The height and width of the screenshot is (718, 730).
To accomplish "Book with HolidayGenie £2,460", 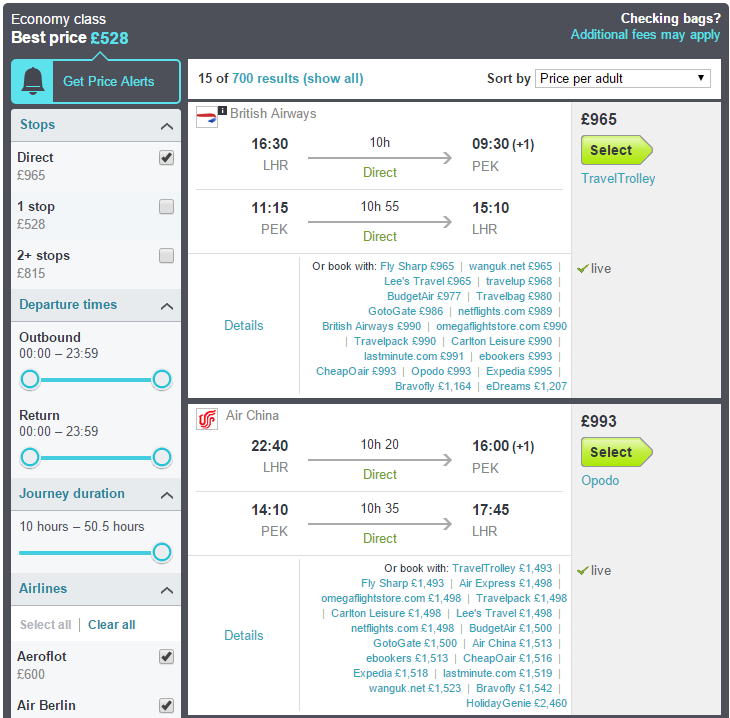I will pos(517,704).
